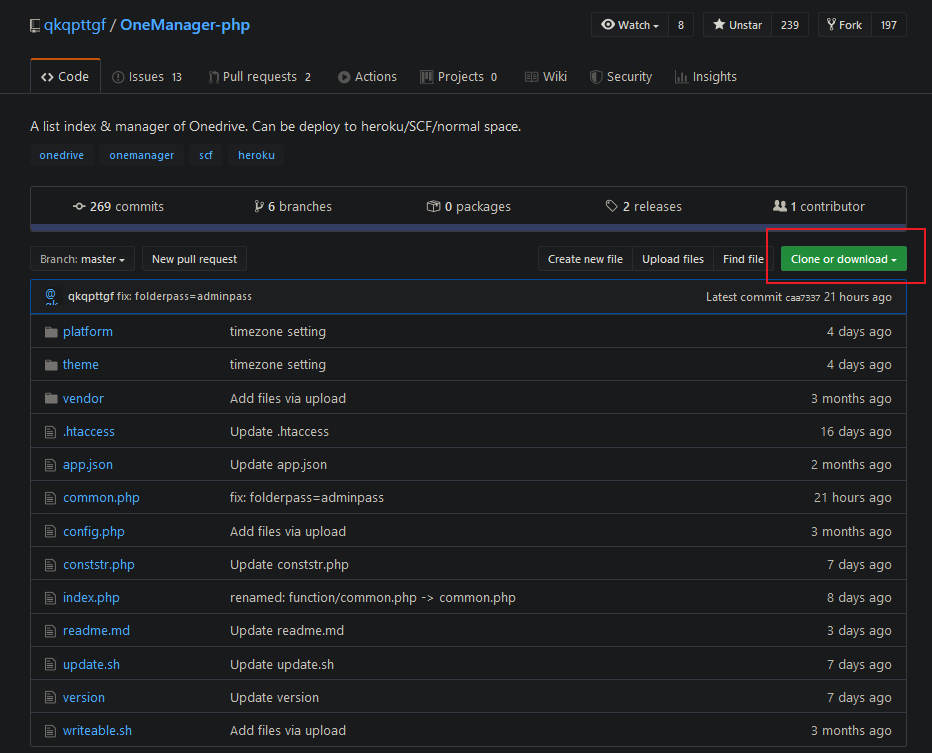Open the Wiki tab
This screenshot has height=753, width=932.
pyautogui.click(x=546, y=77)
